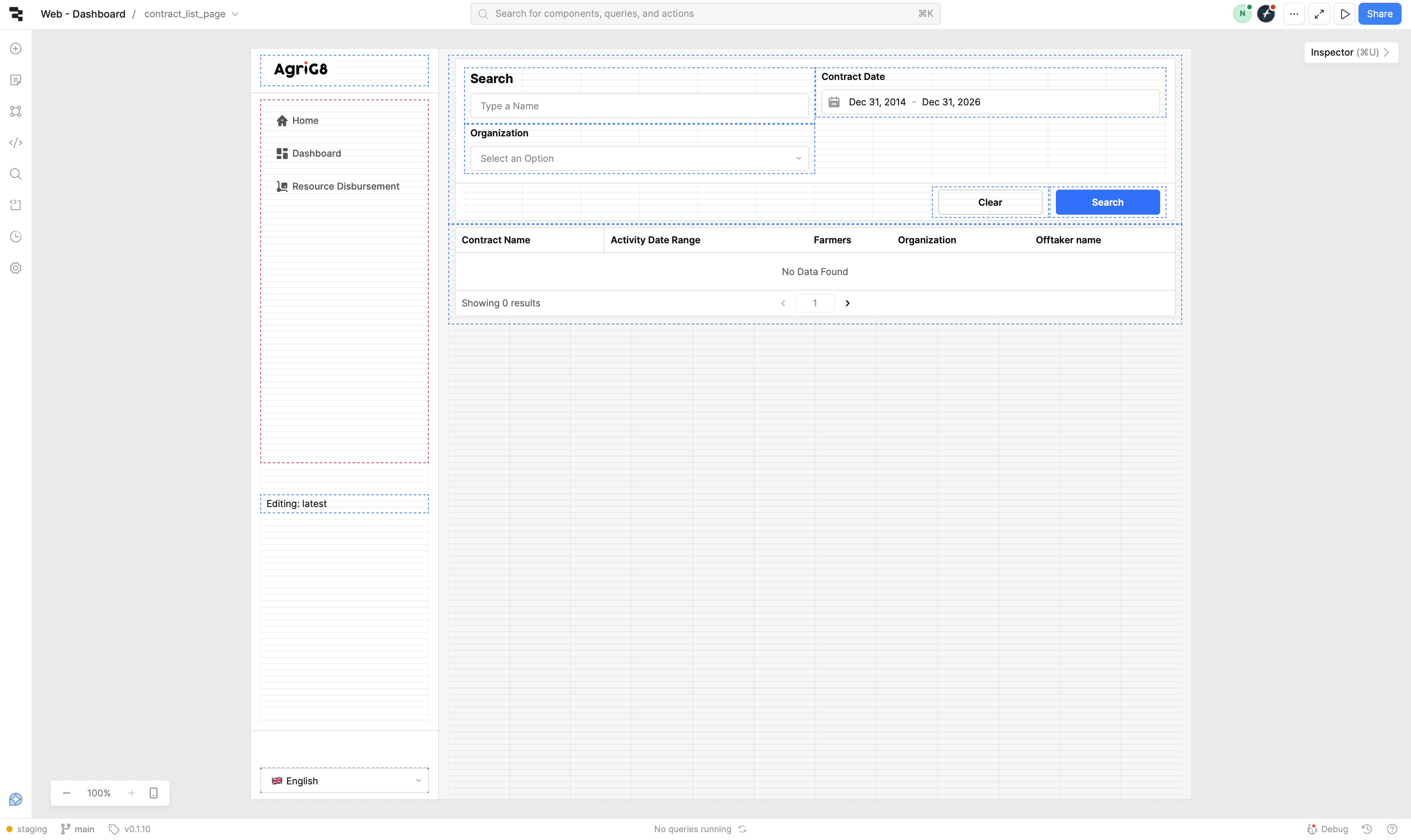Image resolution: width=1411 pixels, height=840 pixels.
Task: Open the Settings gear icon in sidebar
Action: 16,268
